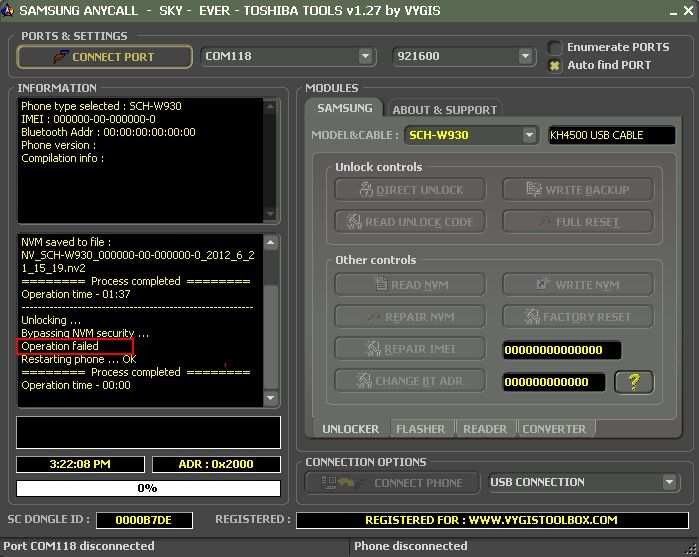Screen dimensions: 699x557
Task: Minimize the Vygis Tools window
Action: coord(673,11)
